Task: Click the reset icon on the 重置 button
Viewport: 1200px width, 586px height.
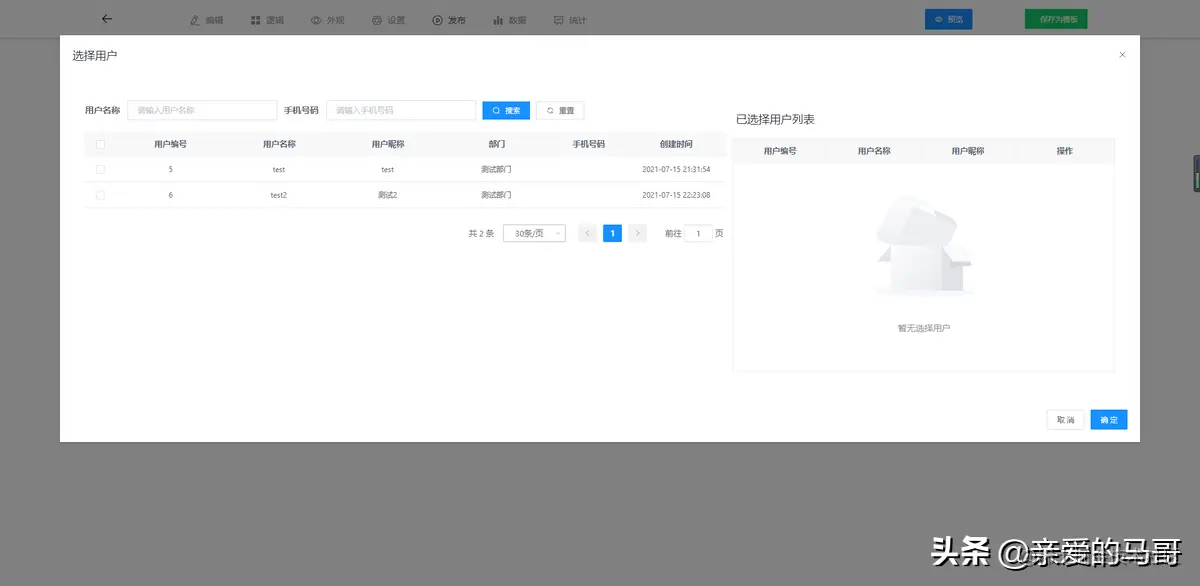Action: point(549,110)
